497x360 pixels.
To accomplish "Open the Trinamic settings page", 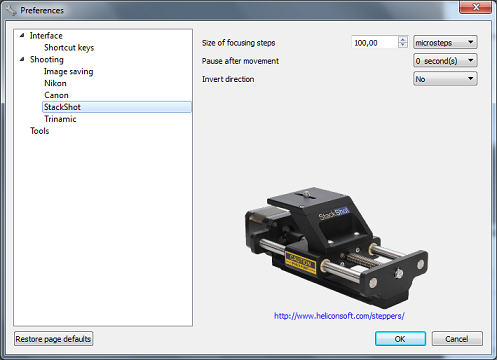I will pyautogui.click(x=60, y=119).
